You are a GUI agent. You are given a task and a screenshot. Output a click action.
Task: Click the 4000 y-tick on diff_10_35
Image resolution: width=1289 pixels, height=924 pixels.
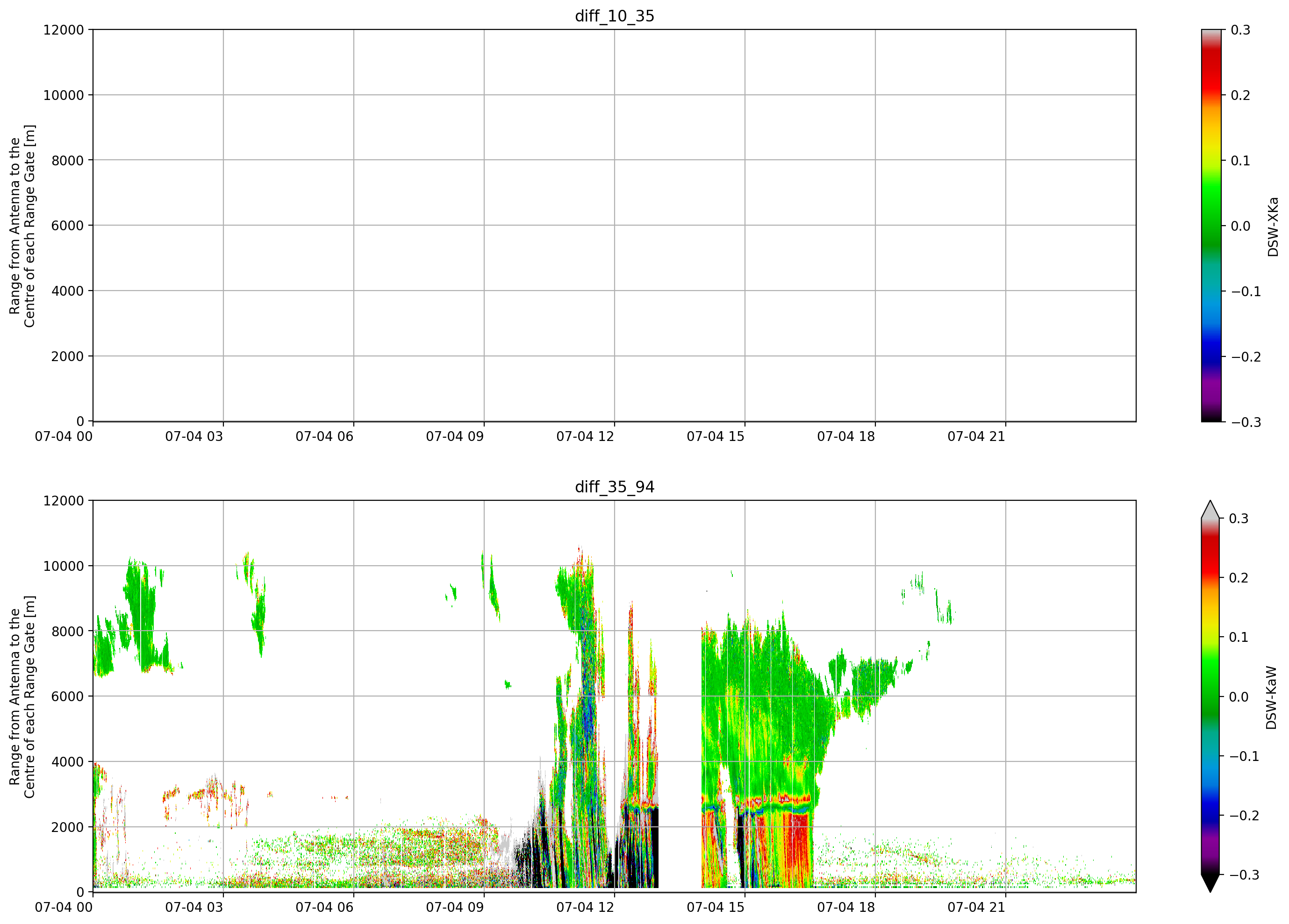pos(68,291)
